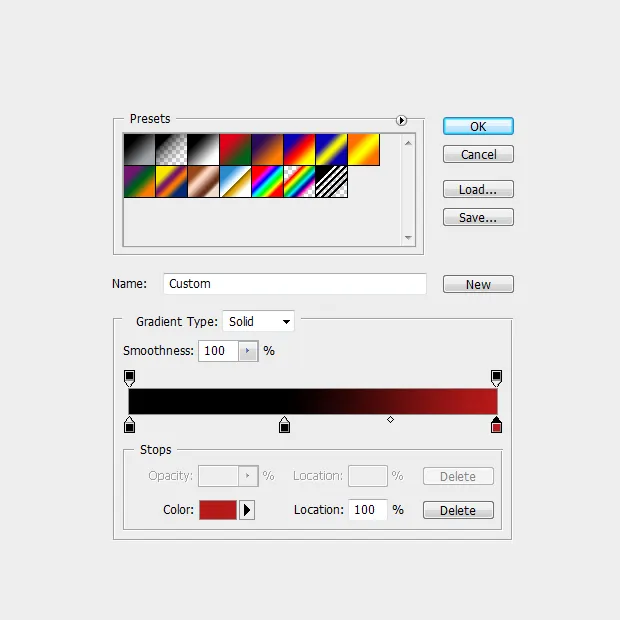Image resolution: width=620 pixels, height=620 pixels.
Task: Pick the Red, Green gradient preset
Action: pos(235,150)
